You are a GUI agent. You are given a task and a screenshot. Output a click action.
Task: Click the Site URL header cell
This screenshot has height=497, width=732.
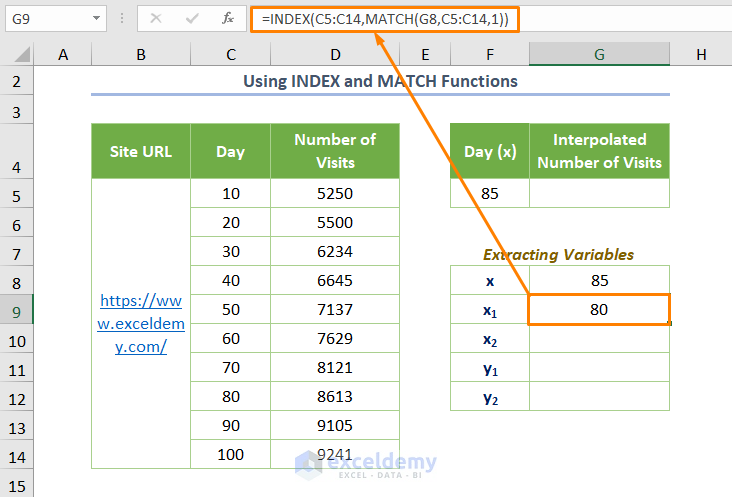tap(141, 151)
